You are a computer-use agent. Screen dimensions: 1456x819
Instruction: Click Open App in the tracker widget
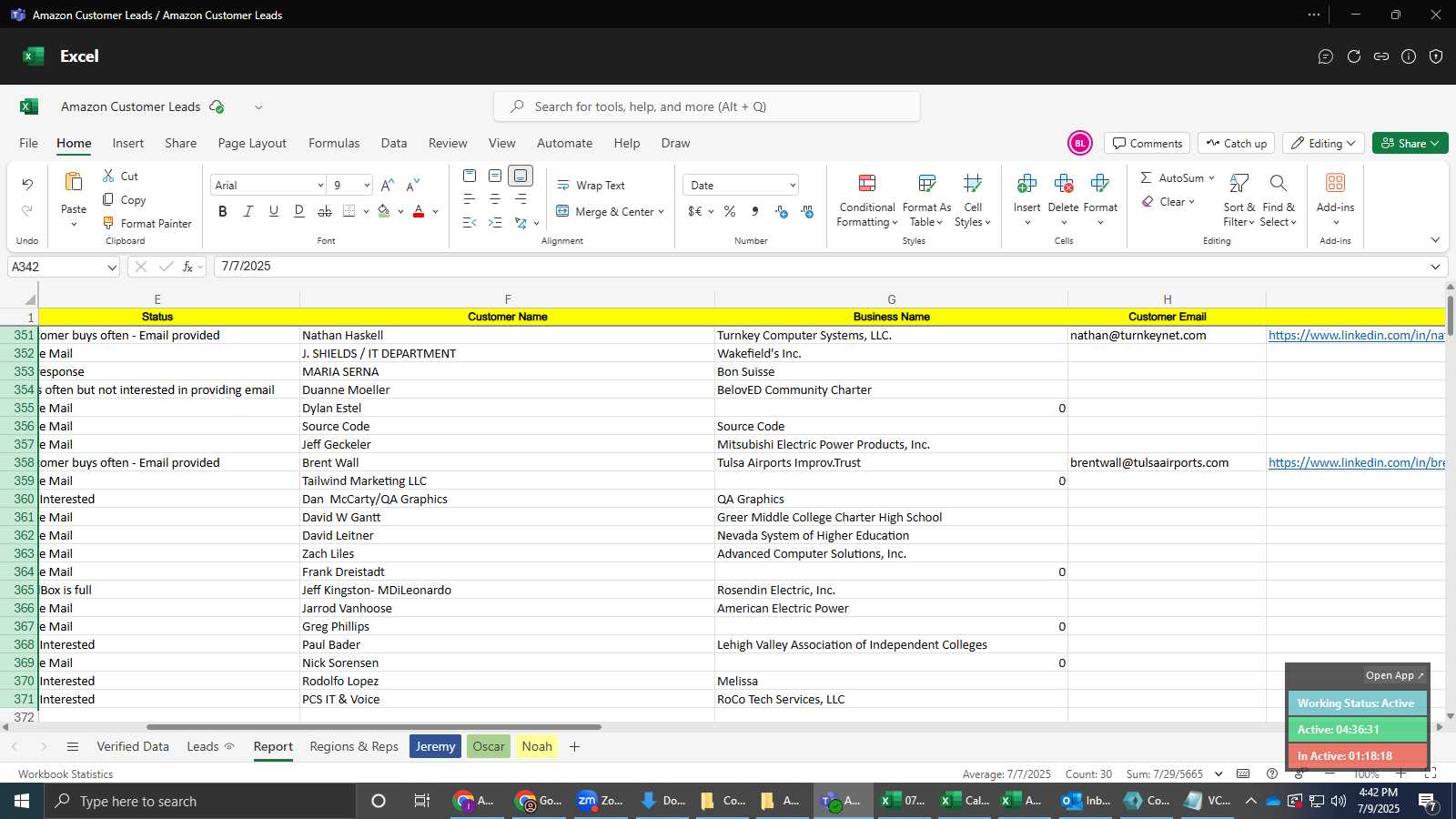tap(1394, 675)
